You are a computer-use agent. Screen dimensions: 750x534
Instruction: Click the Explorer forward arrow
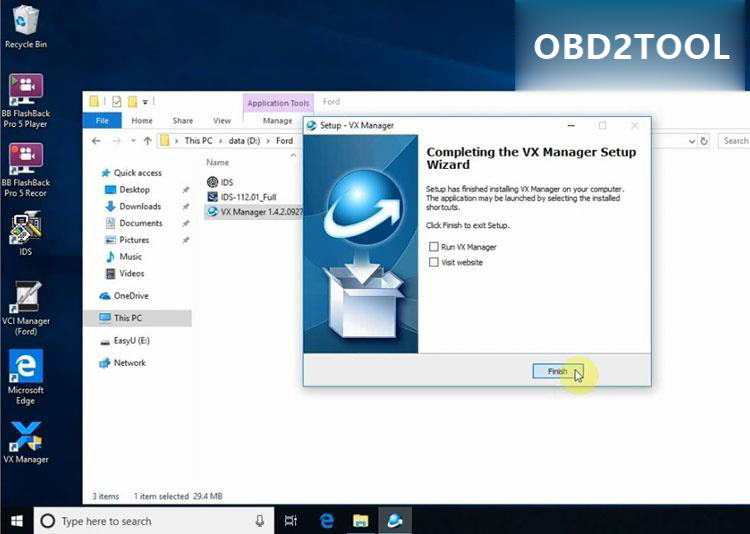[116, 141]
